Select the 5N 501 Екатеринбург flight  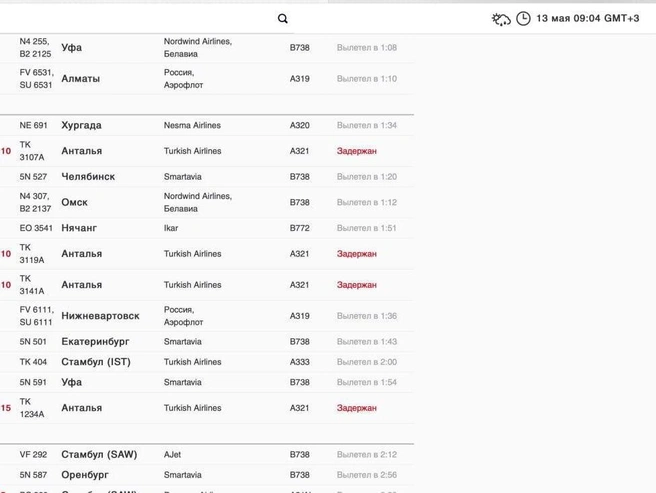207,342
